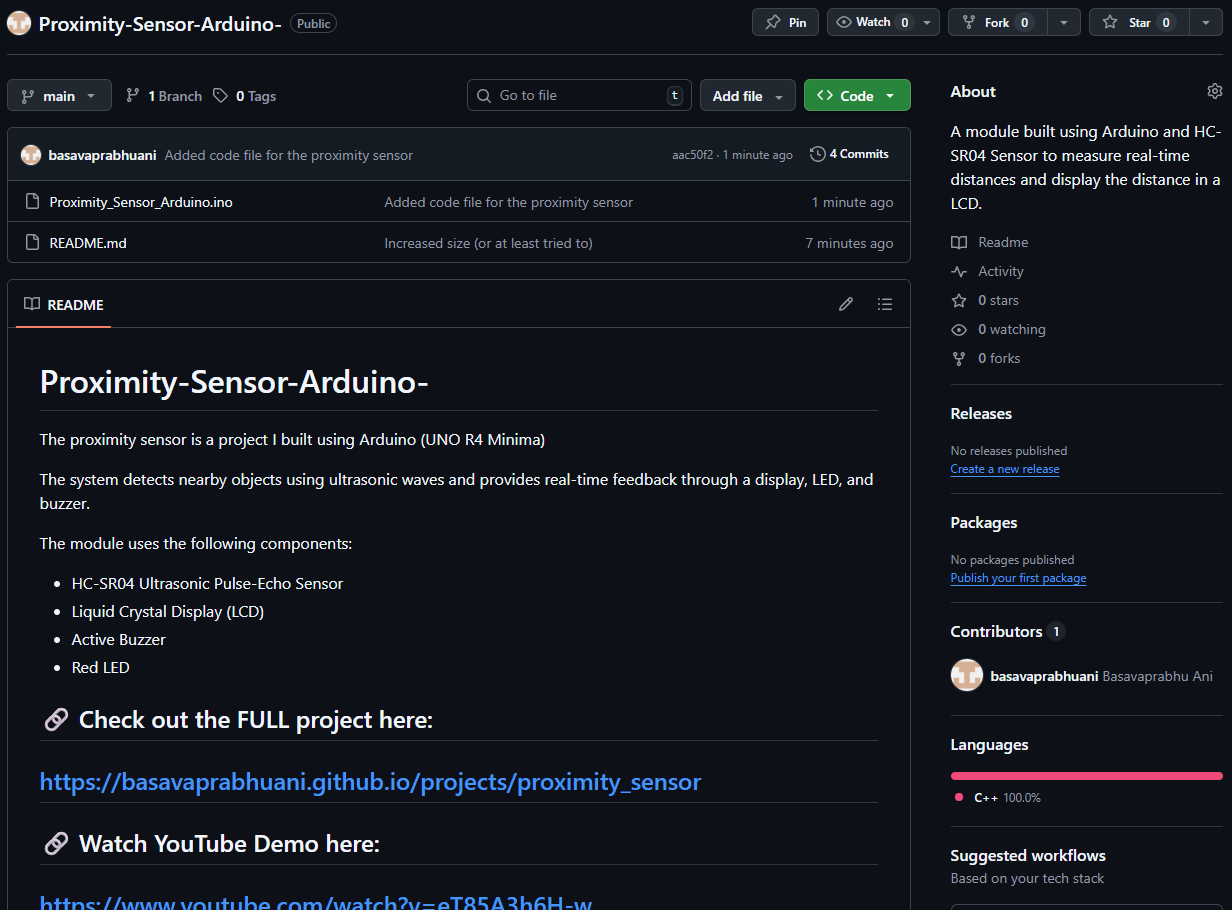Viewport: 1232px width, 910px height.
Task: Click Create a new release link
Action: pyautogui.click(x=1004, y=469)
